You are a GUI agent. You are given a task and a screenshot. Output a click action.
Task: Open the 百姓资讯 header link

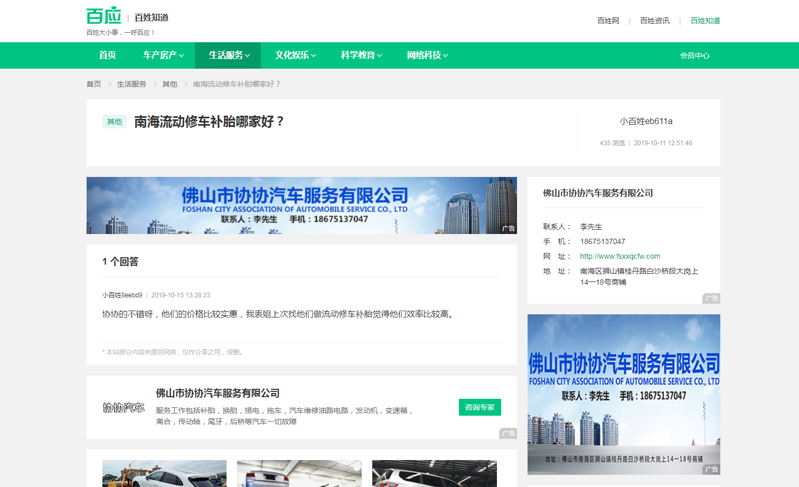(655, 20)
